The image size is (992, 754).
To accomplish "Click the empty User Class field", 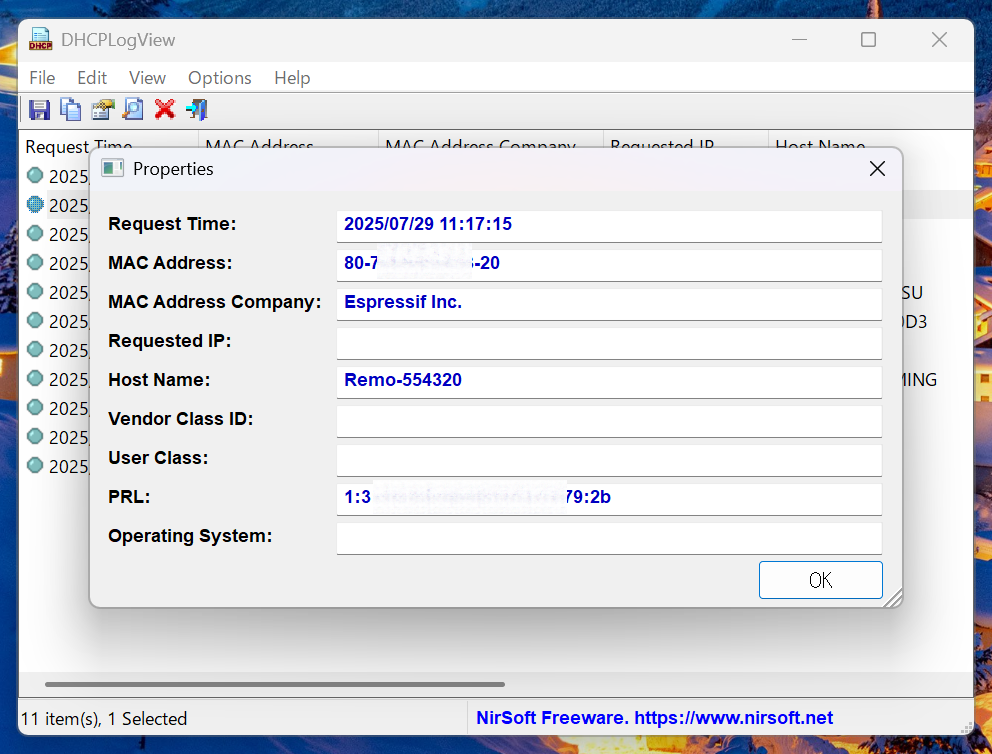I will (609, 460).
